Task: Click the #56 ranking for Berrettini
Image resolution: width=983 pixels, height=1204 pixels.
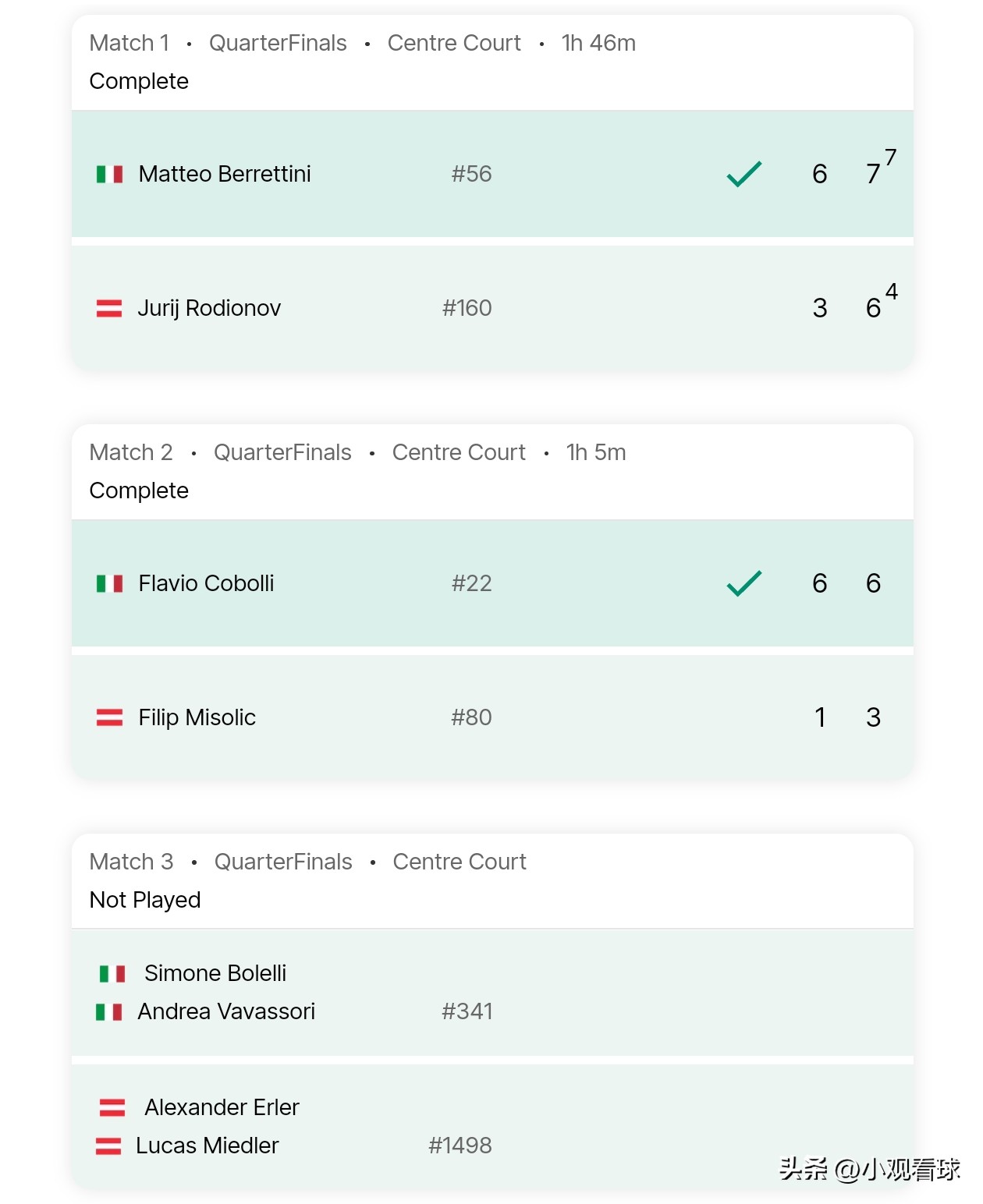Action: pos(471,174)
